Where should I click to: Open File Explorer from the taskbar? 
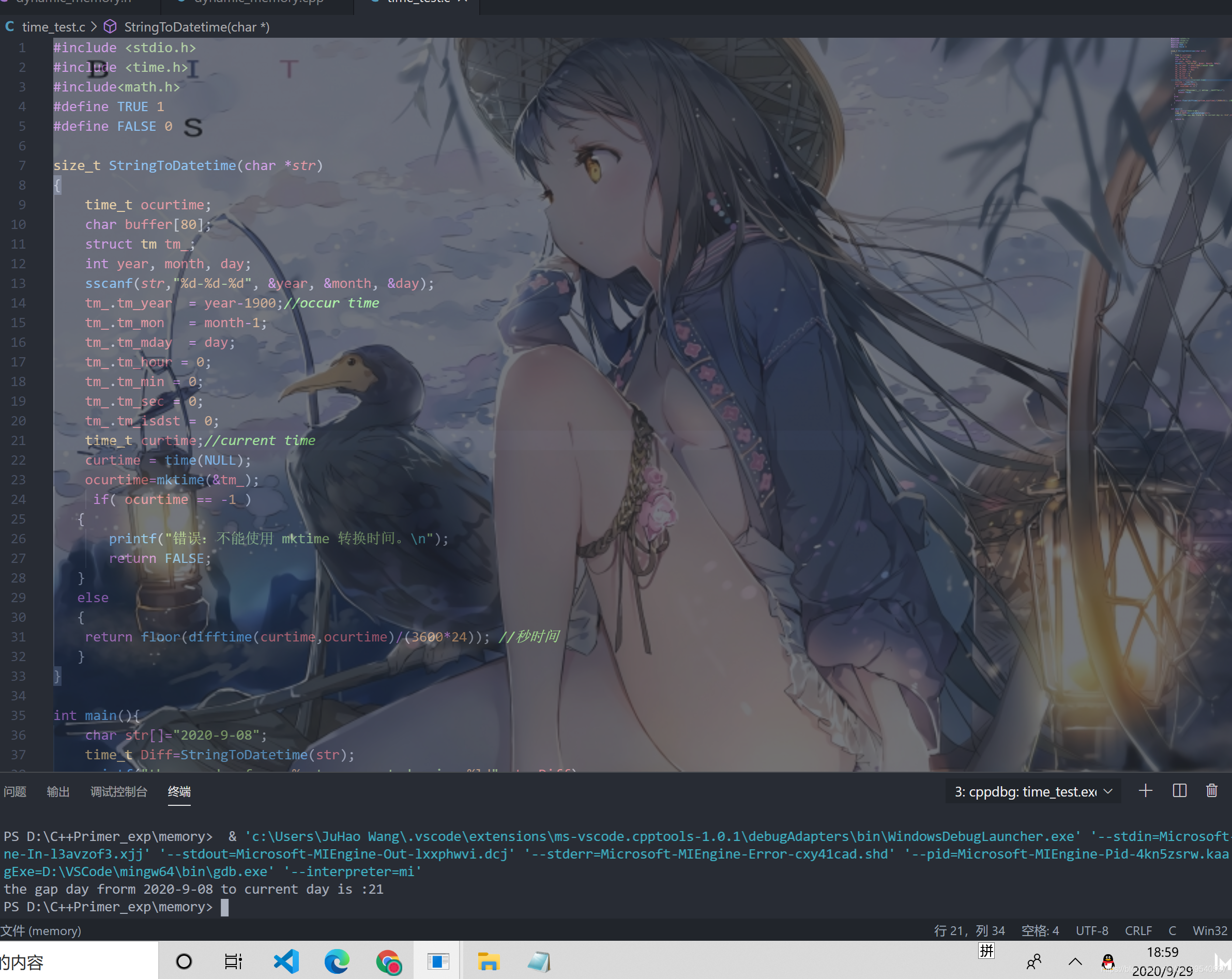[489, 962]
